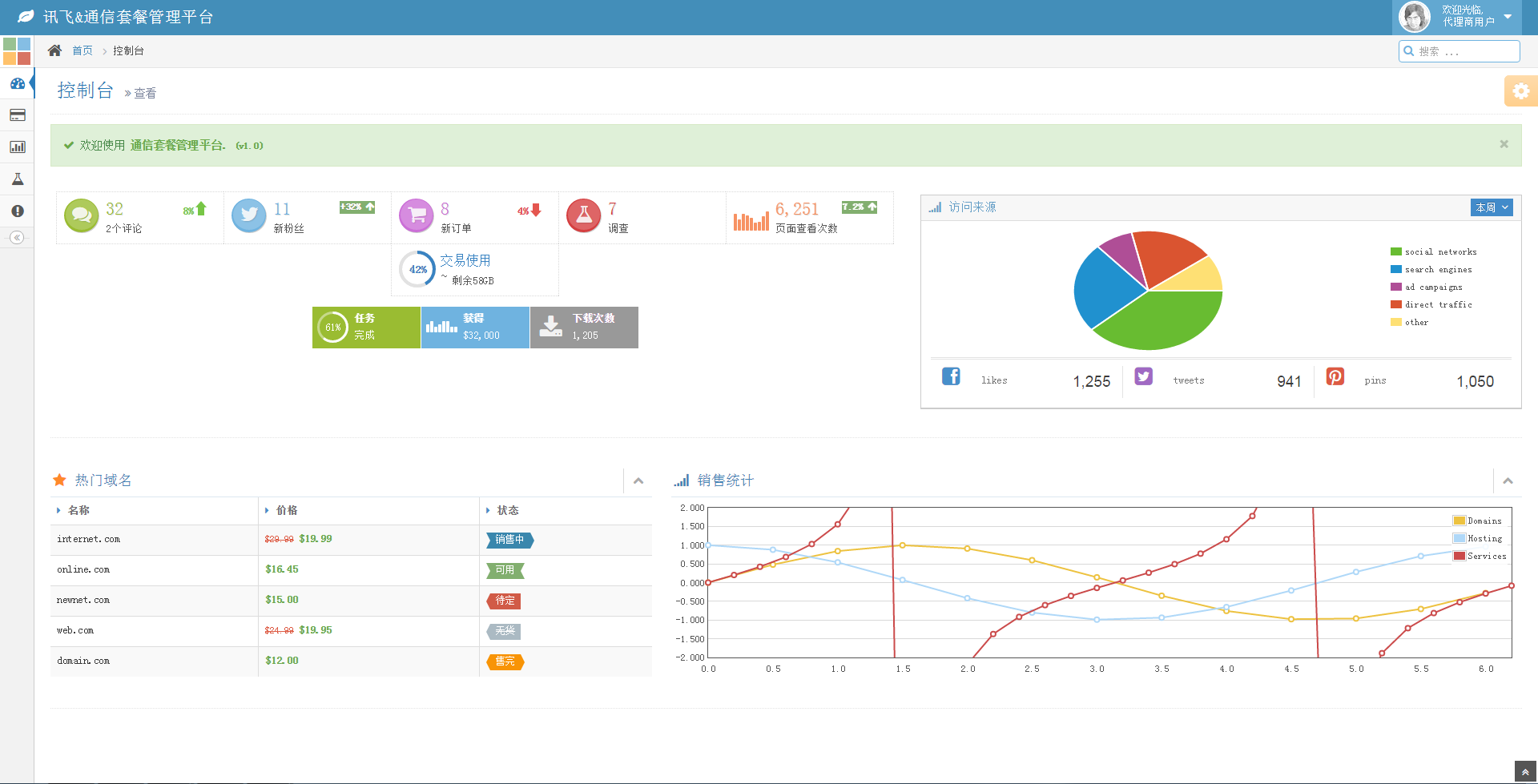The image size is (1538, 784).
Task: Click the social networks legend swatch
Action: [1396, 251]
